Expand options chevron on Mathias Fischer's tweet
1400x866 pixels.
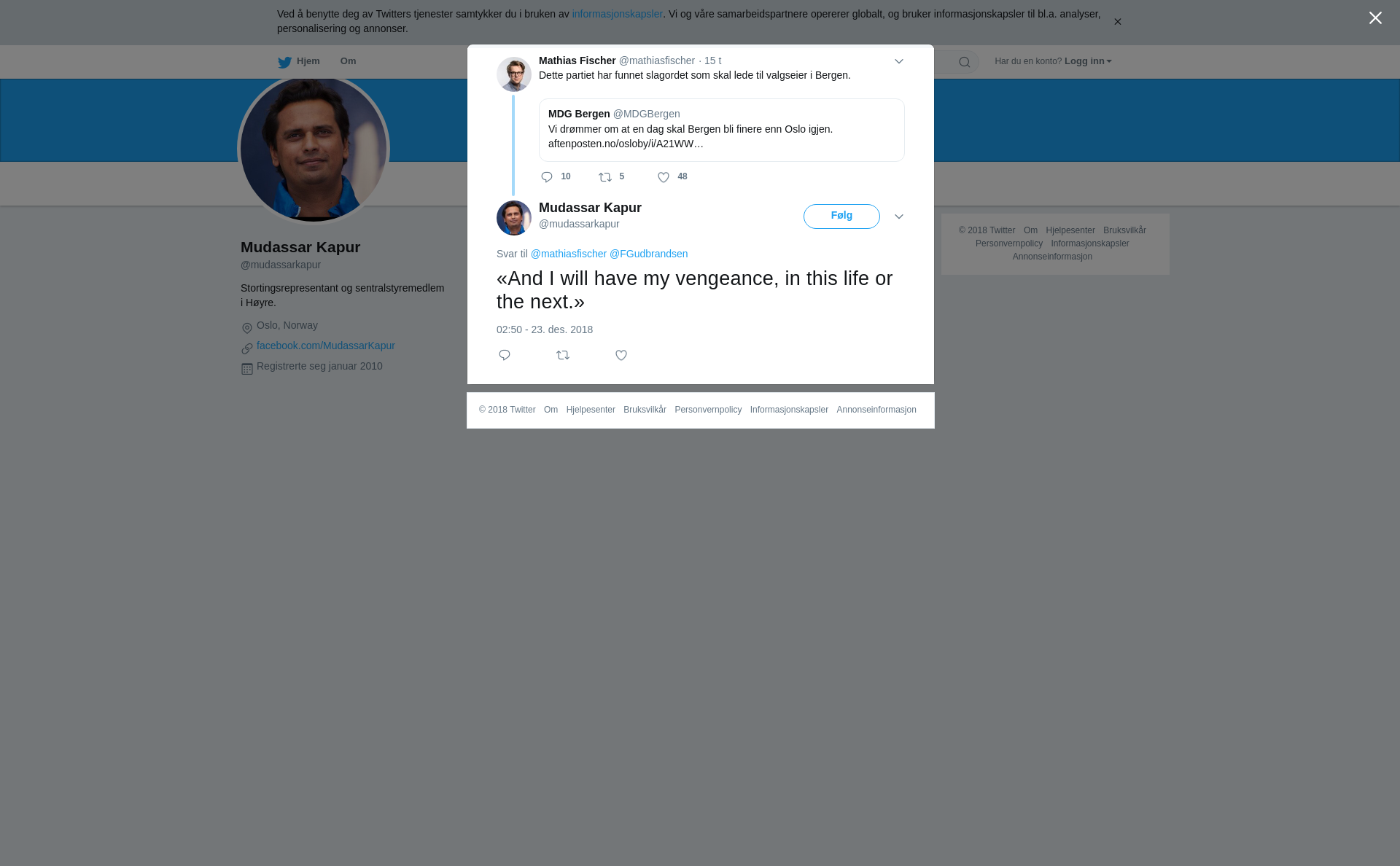[x=899, y=61]
